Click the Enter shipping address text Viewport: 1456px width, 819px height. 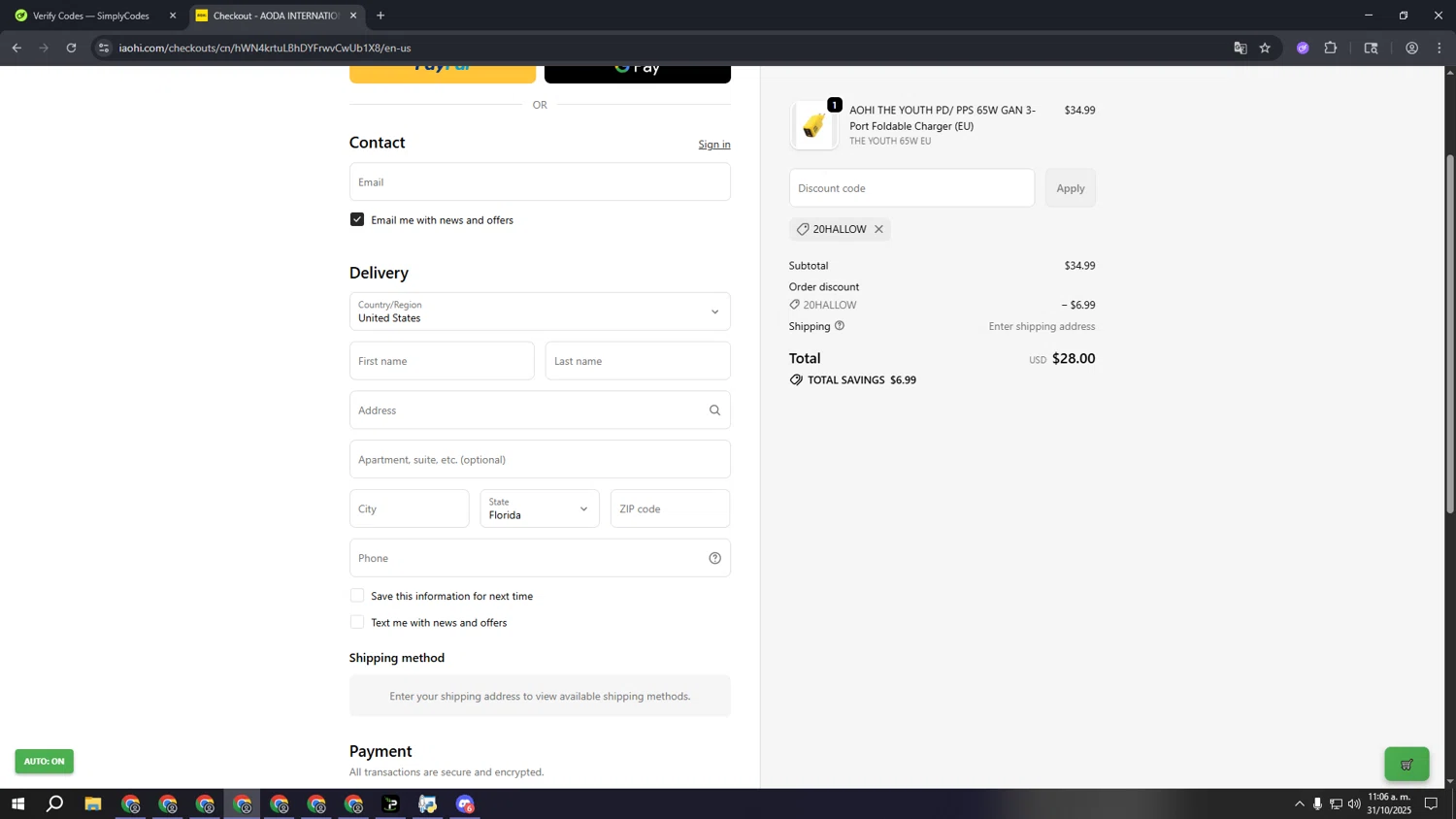coord(1042,327)
